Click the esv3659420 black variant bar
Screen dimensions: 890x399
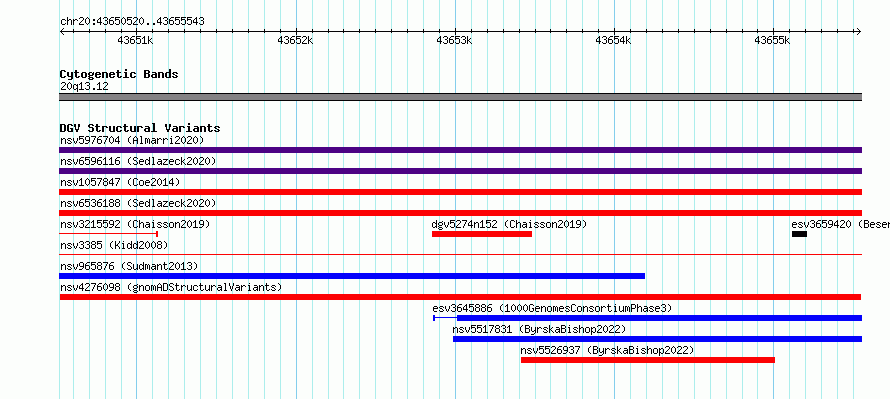(799, 234)
